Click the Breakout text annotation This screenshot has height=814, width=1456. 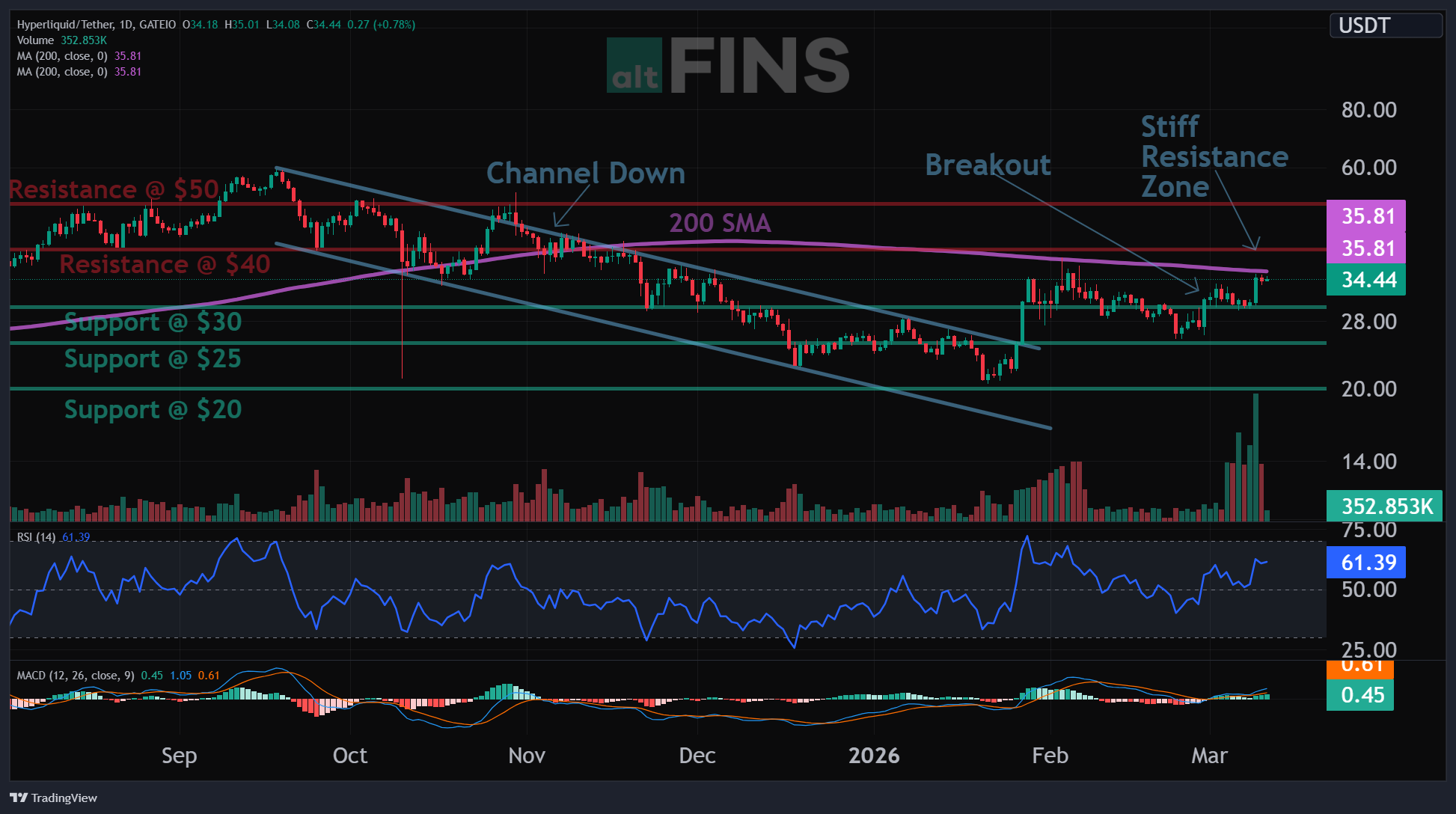pos(988,165)
